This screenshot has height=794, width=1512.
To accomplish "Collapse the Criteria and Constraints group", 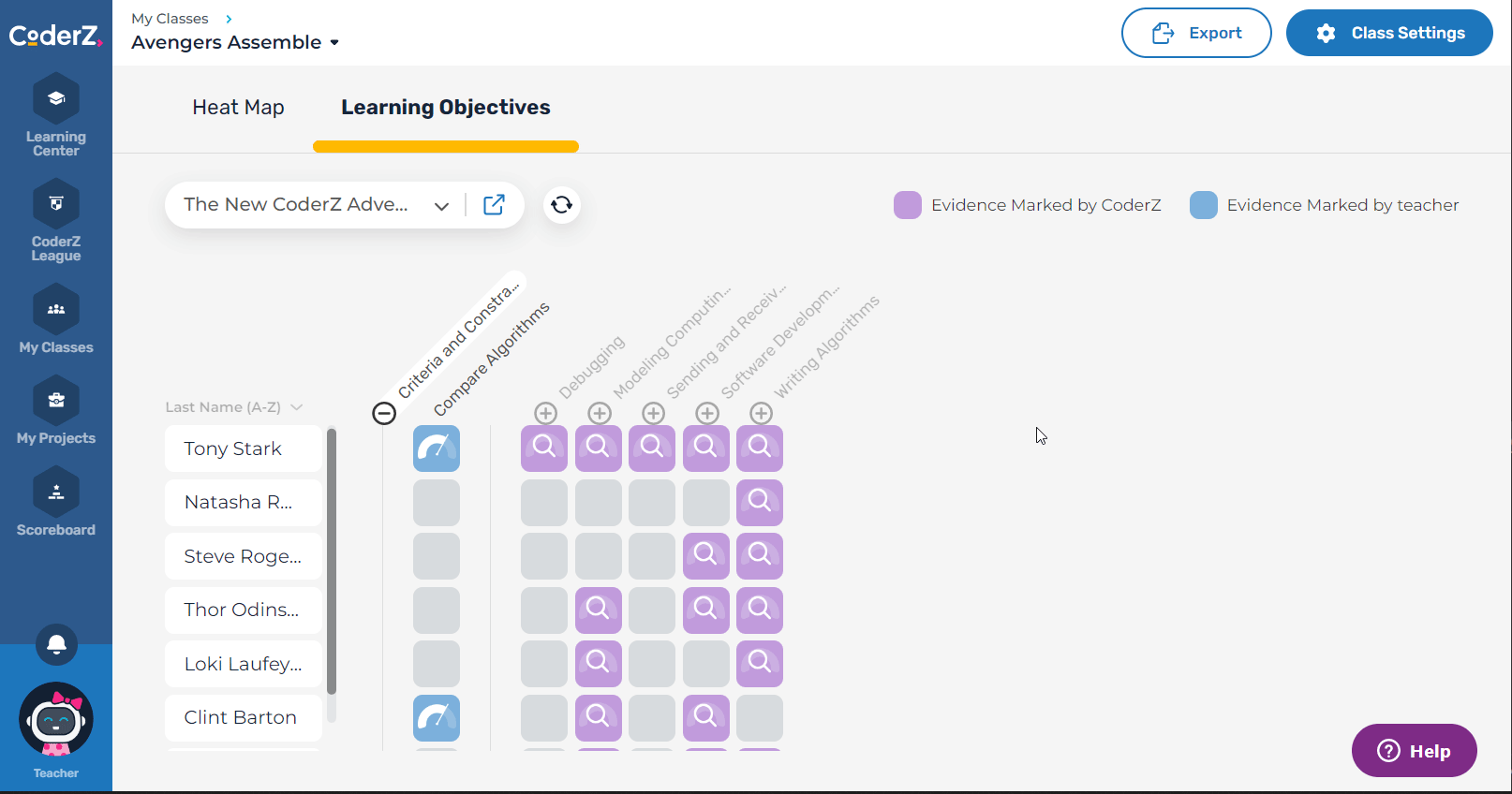I will tap(384, 413).
